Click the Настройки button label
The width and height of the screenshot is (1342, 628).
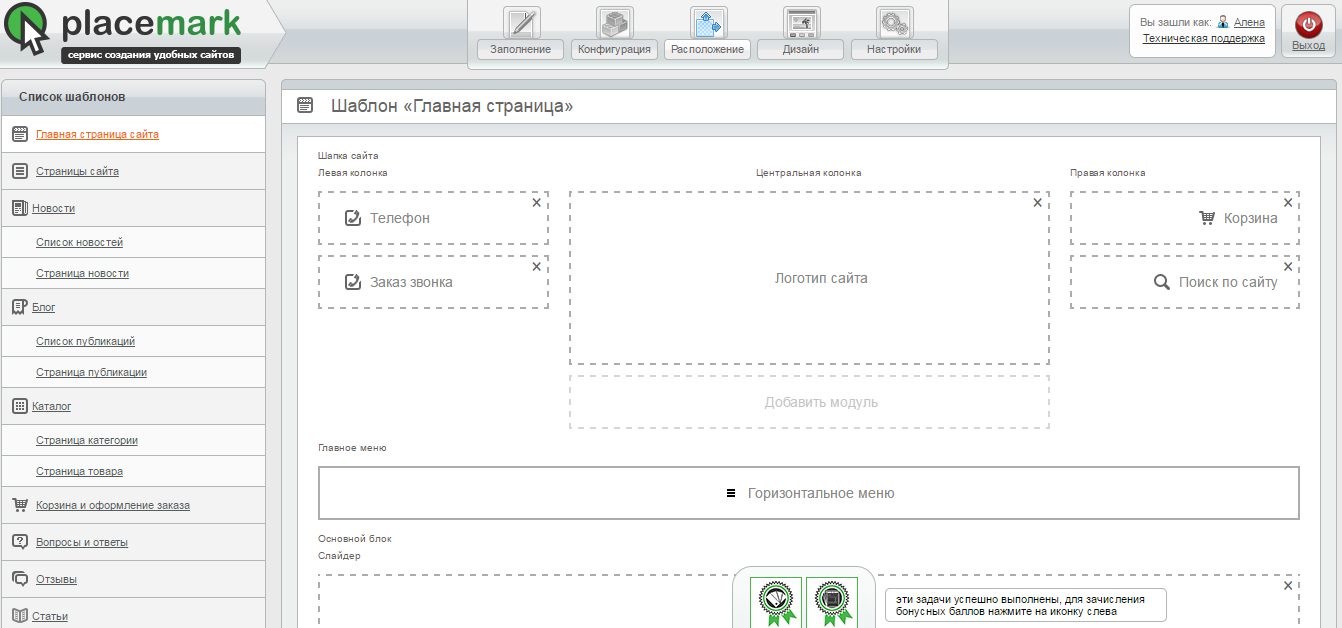click(895, 50)
